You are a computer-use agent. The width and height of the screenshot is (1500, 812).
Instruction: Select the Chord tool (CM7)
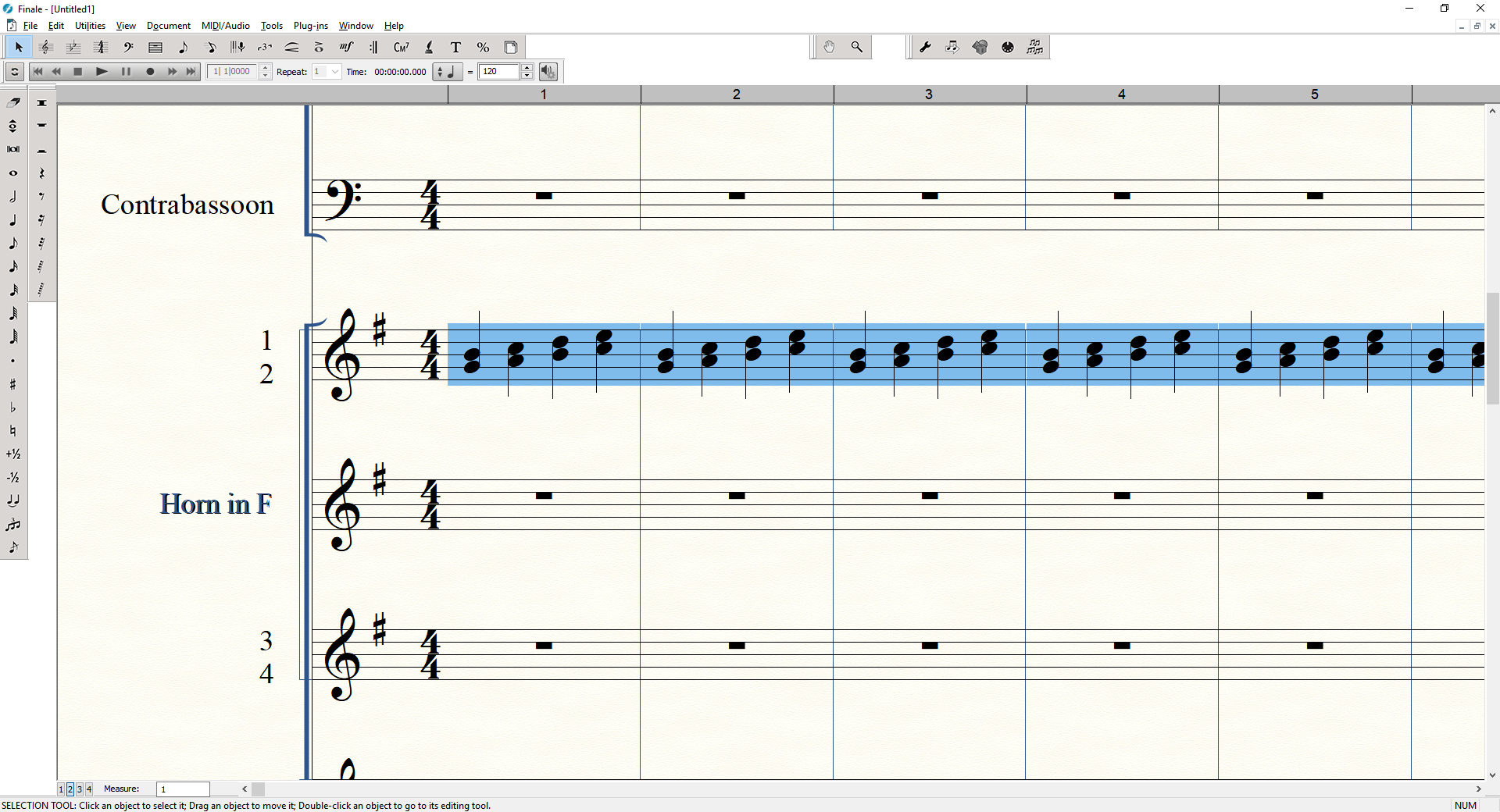tap(401, 48)
